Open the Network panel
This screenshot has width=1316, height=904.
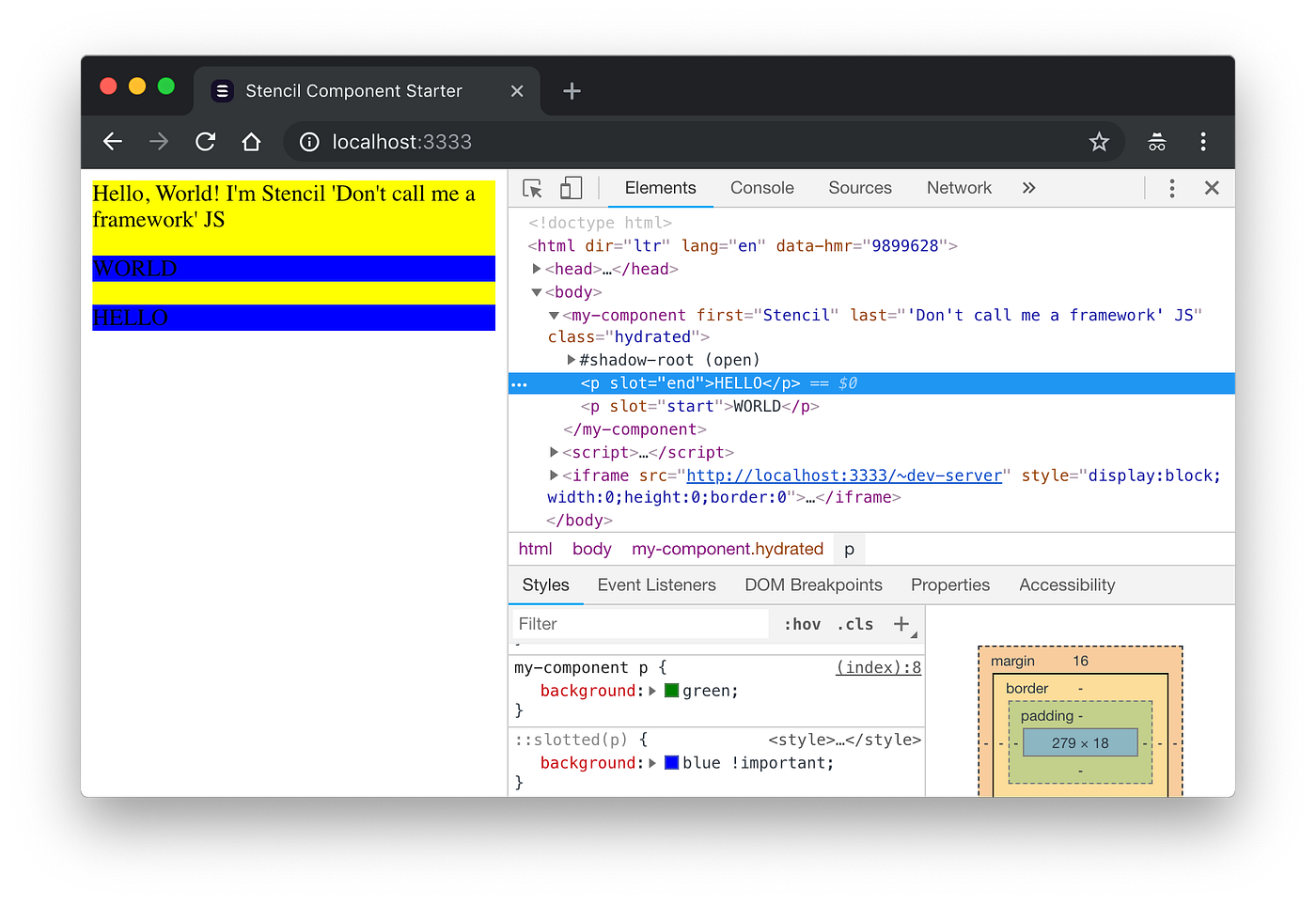tap(959, 188)
